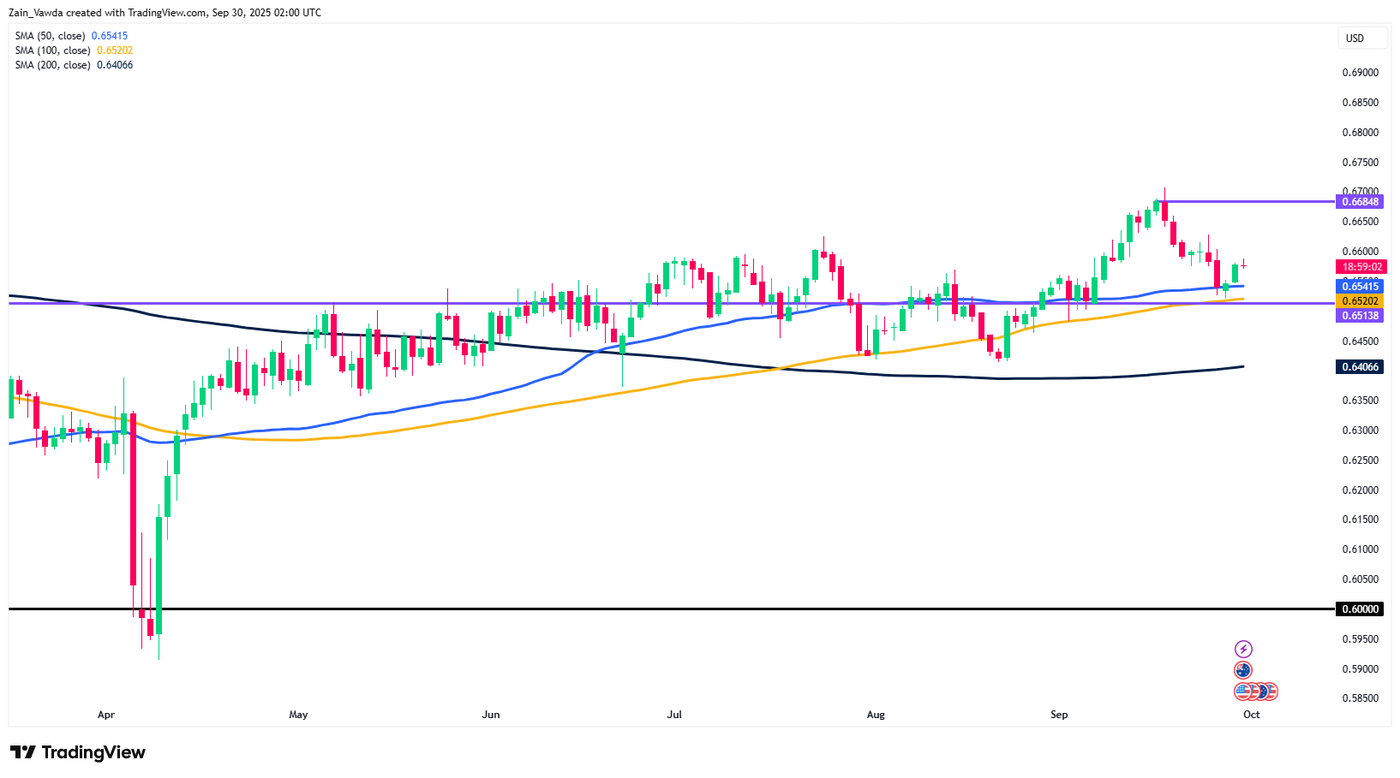1400x778 pixels.
Task: Click the blue 0.65415 SMA price label
Action: (1361, 286)
